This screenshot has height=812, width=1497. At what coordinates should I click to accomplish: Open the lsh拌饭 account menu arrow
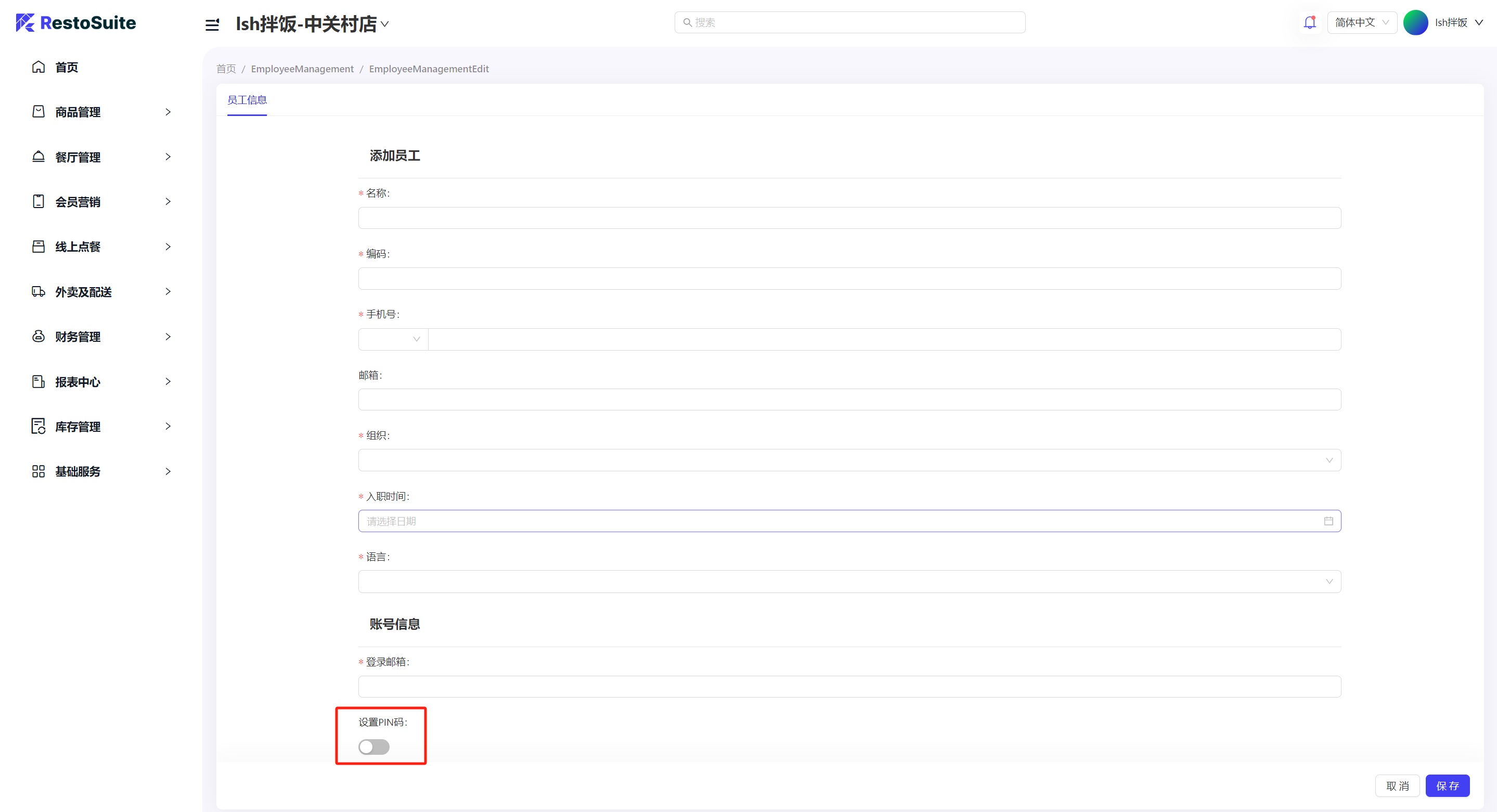[x=1479, y=23]
